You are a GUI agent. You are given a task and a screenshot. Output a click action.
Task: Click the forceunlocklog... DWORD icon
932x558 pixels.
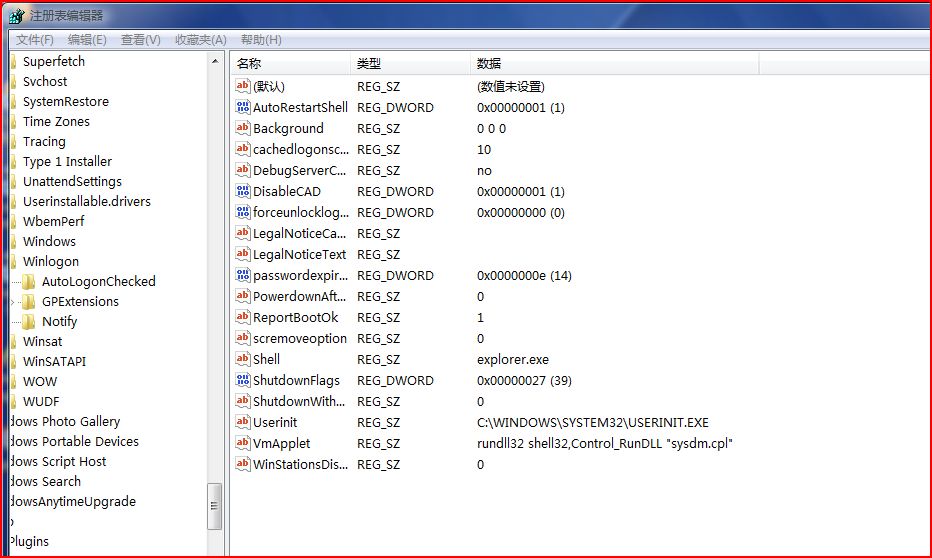pos(243,212)
